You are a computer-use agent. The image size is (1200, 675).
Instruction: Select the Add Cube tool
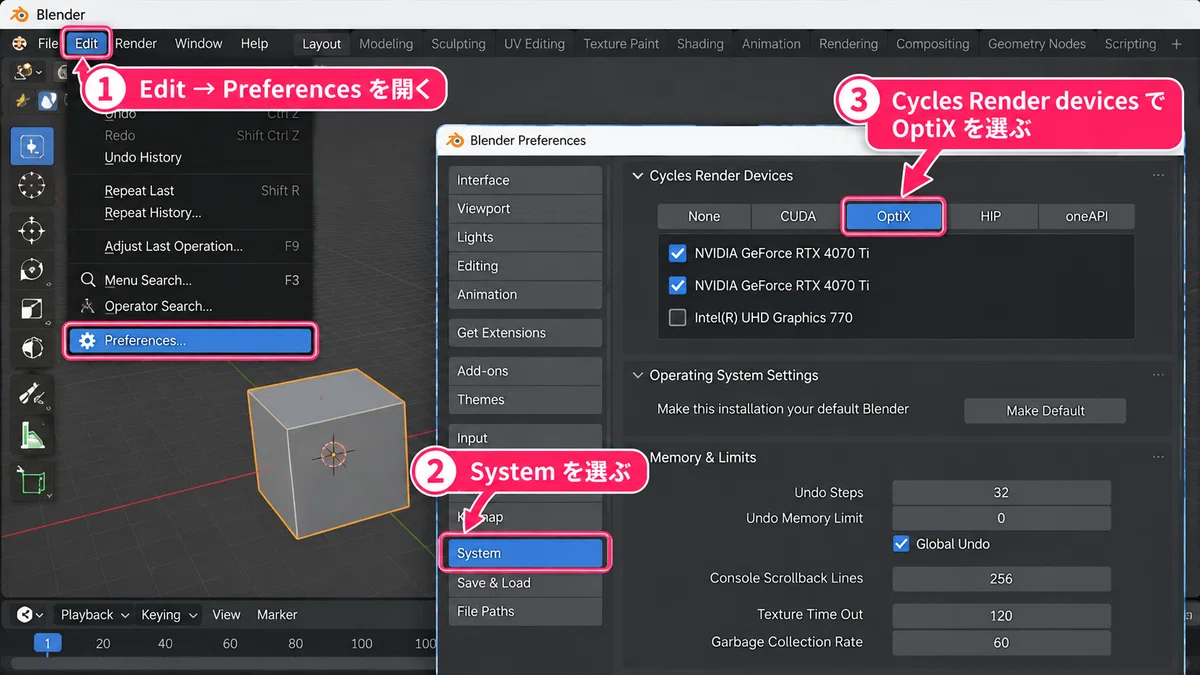tap(31, 481)
